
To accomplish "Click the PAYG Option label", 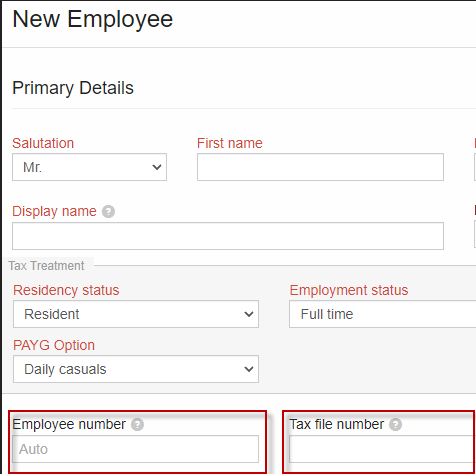I will (54, 345).
